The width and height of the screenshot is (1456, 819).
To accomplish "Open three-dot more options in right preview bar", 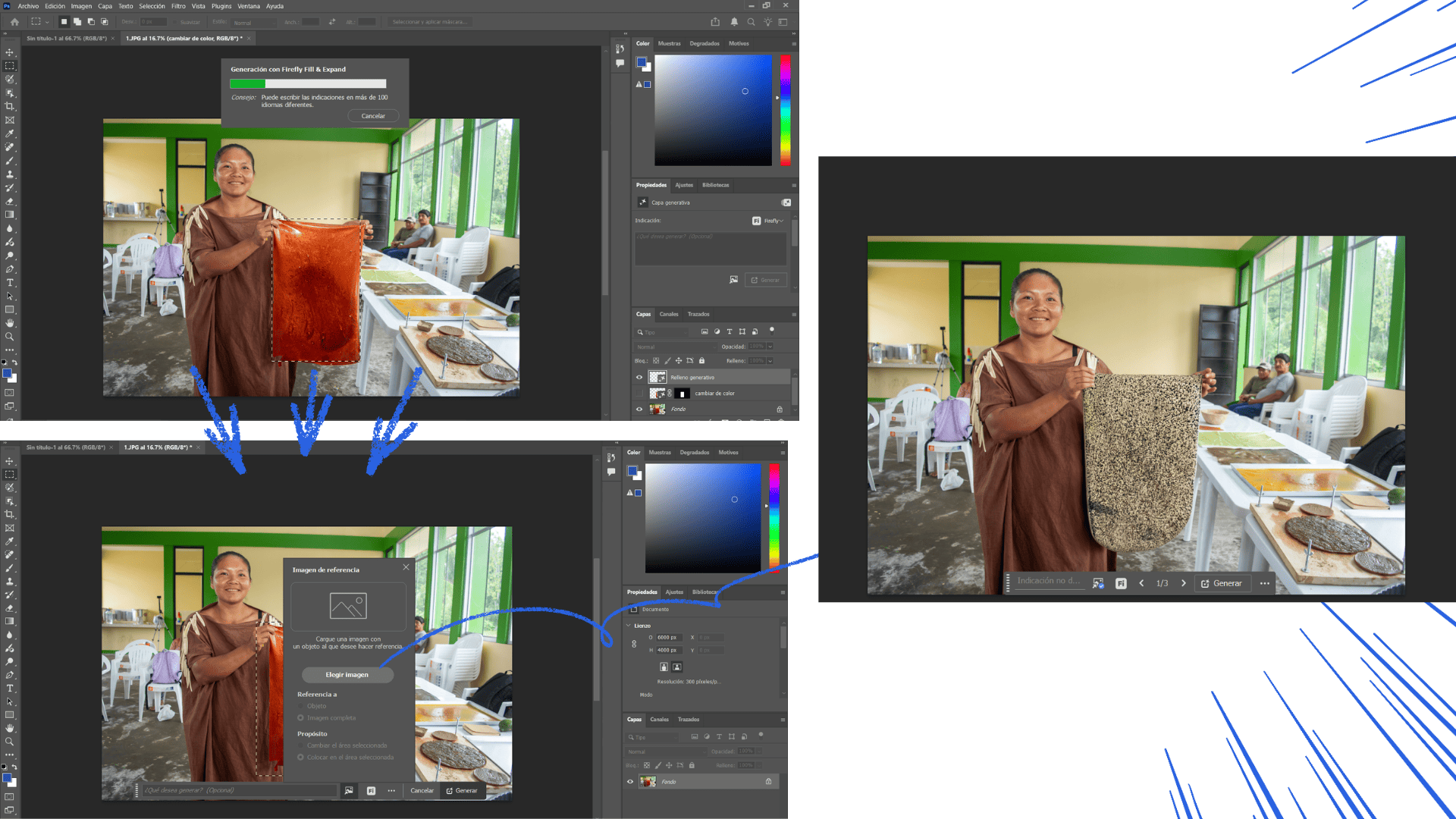I will tap(1264, 583).
